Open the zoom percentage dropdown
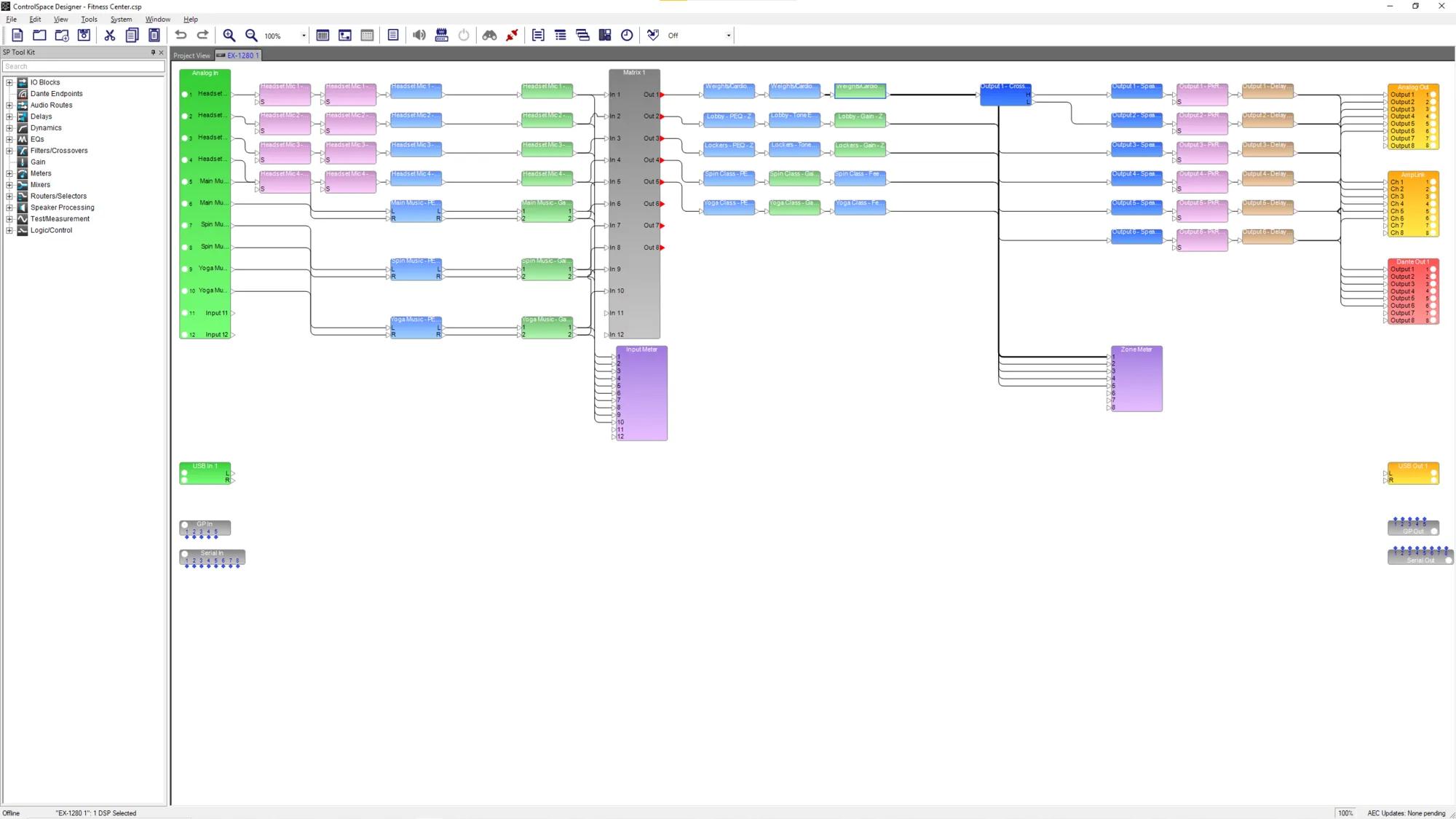This screenshot has height=819, width=1456. click(x=304, y=36)
